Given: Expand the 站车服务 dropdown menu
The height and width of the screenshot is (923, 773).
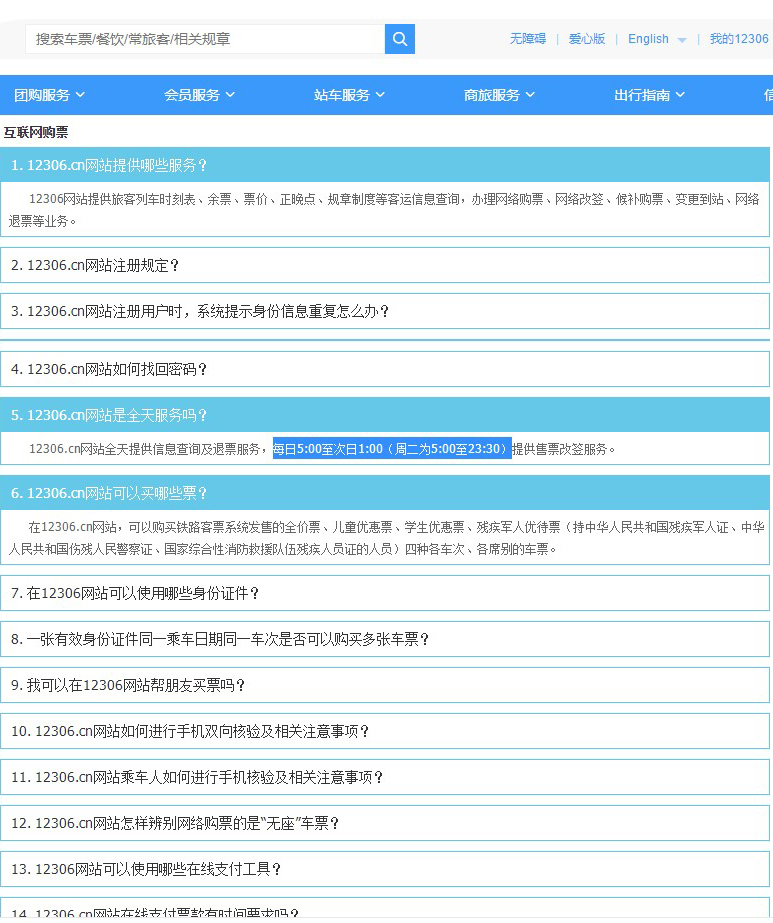Looking at the screenshot, I should pyautogui.click(x=349, y=95).
